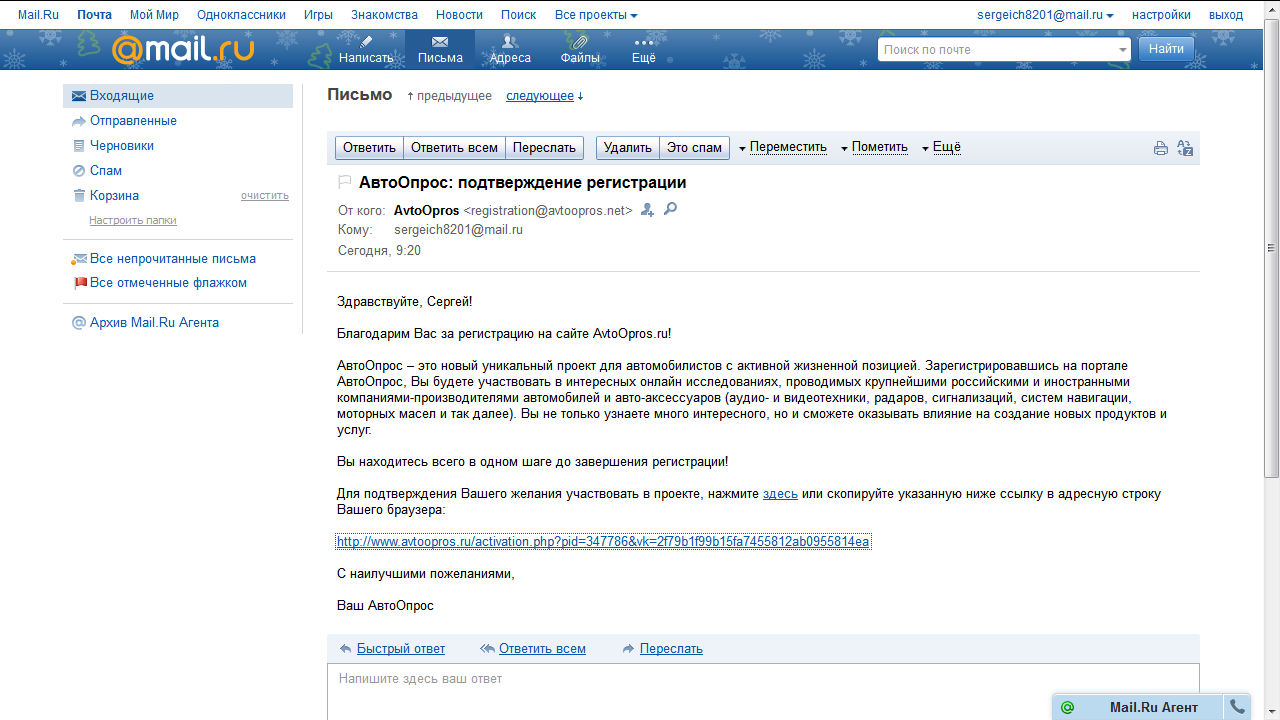1280x720 pixels.
Task: Click Настроить папки link
Action: click(x=133, y=220)
